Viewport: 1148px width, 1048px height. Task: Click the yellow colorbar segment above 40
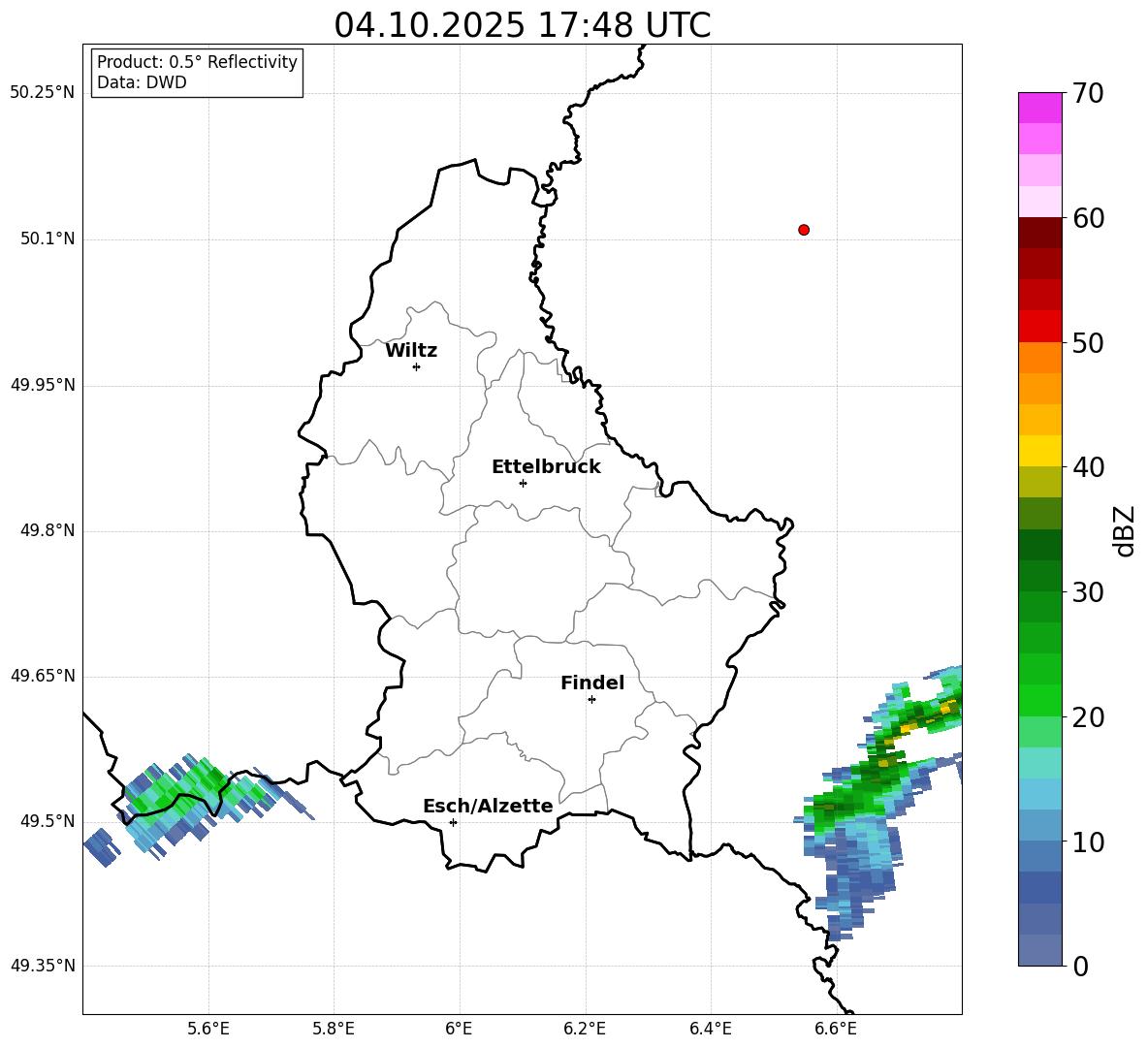1039,451
